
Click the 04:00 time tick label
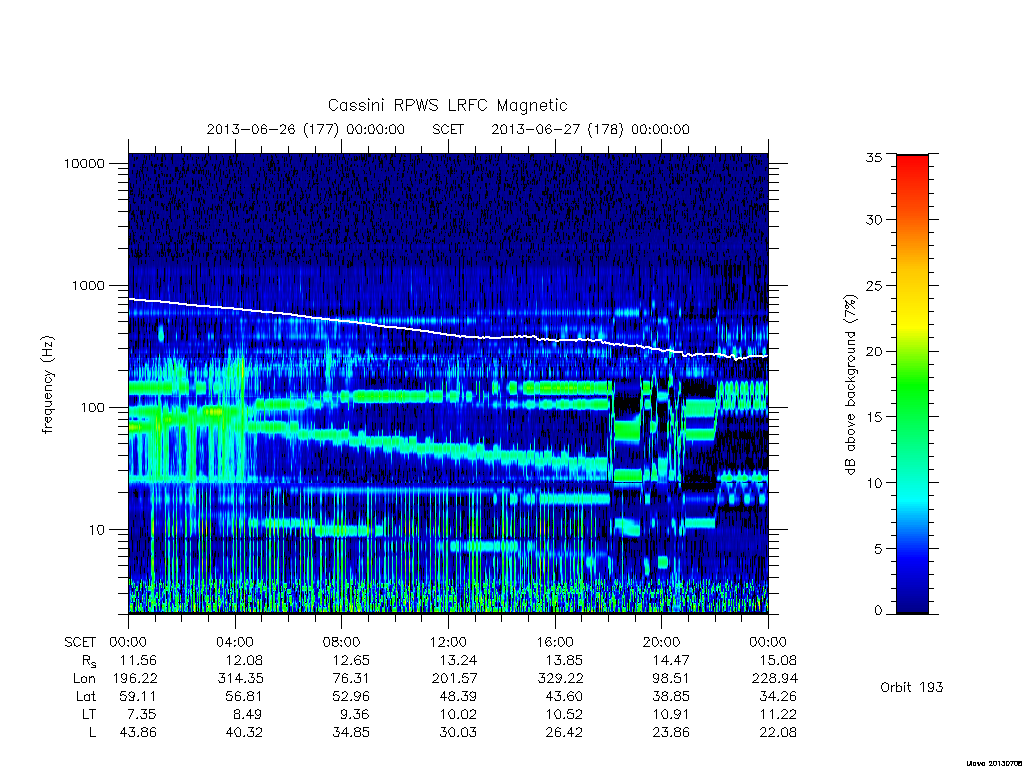coord(235,642)
